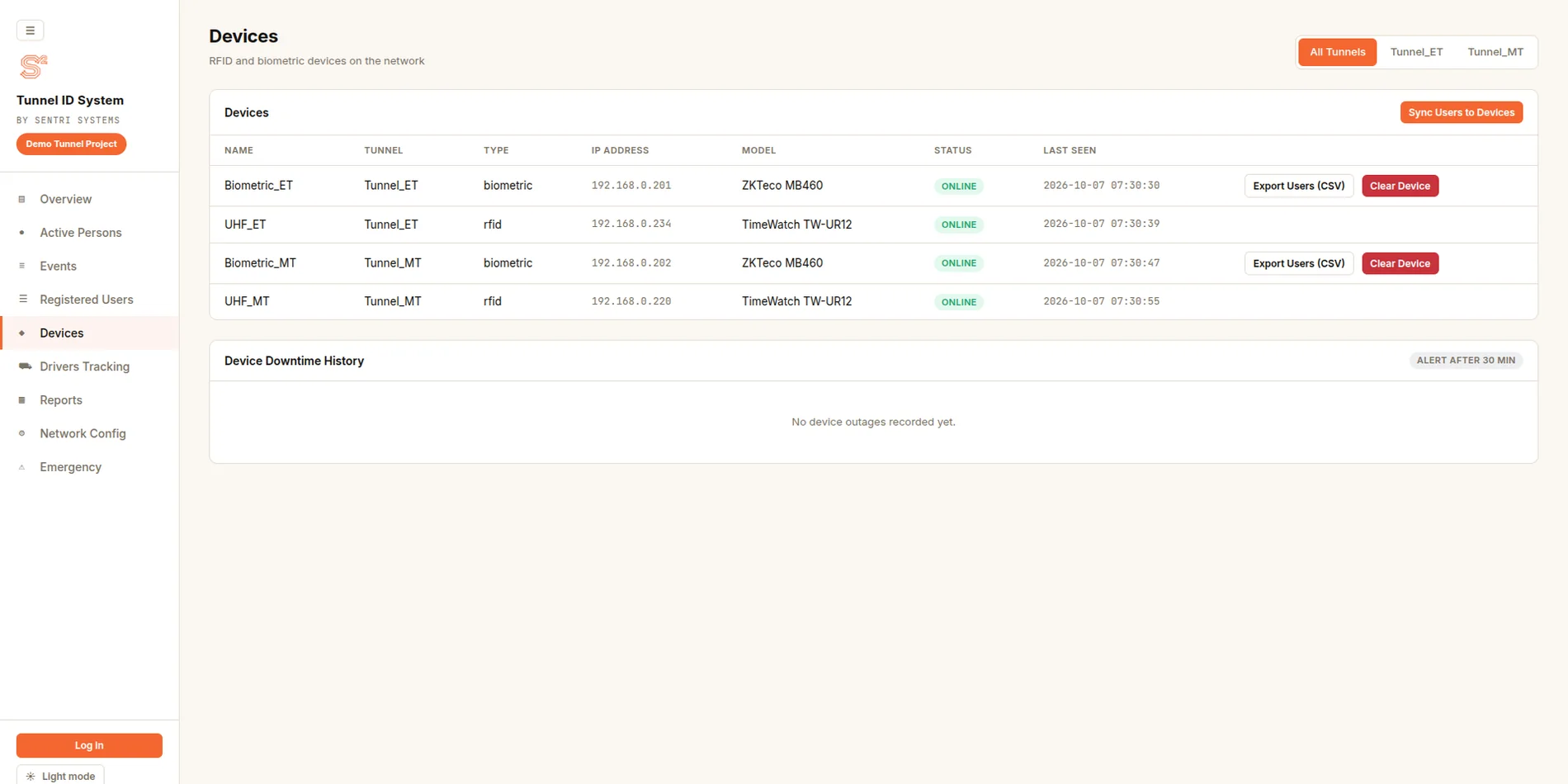
Task: Click the No device outages recorded message
Action: [873, 422]
